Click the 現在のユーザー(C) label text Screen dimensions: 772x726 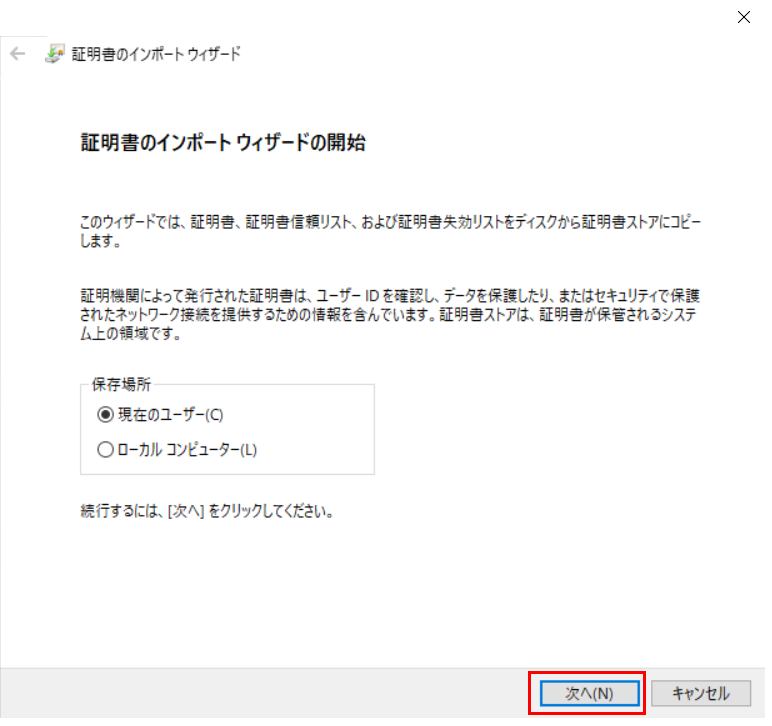162,415
